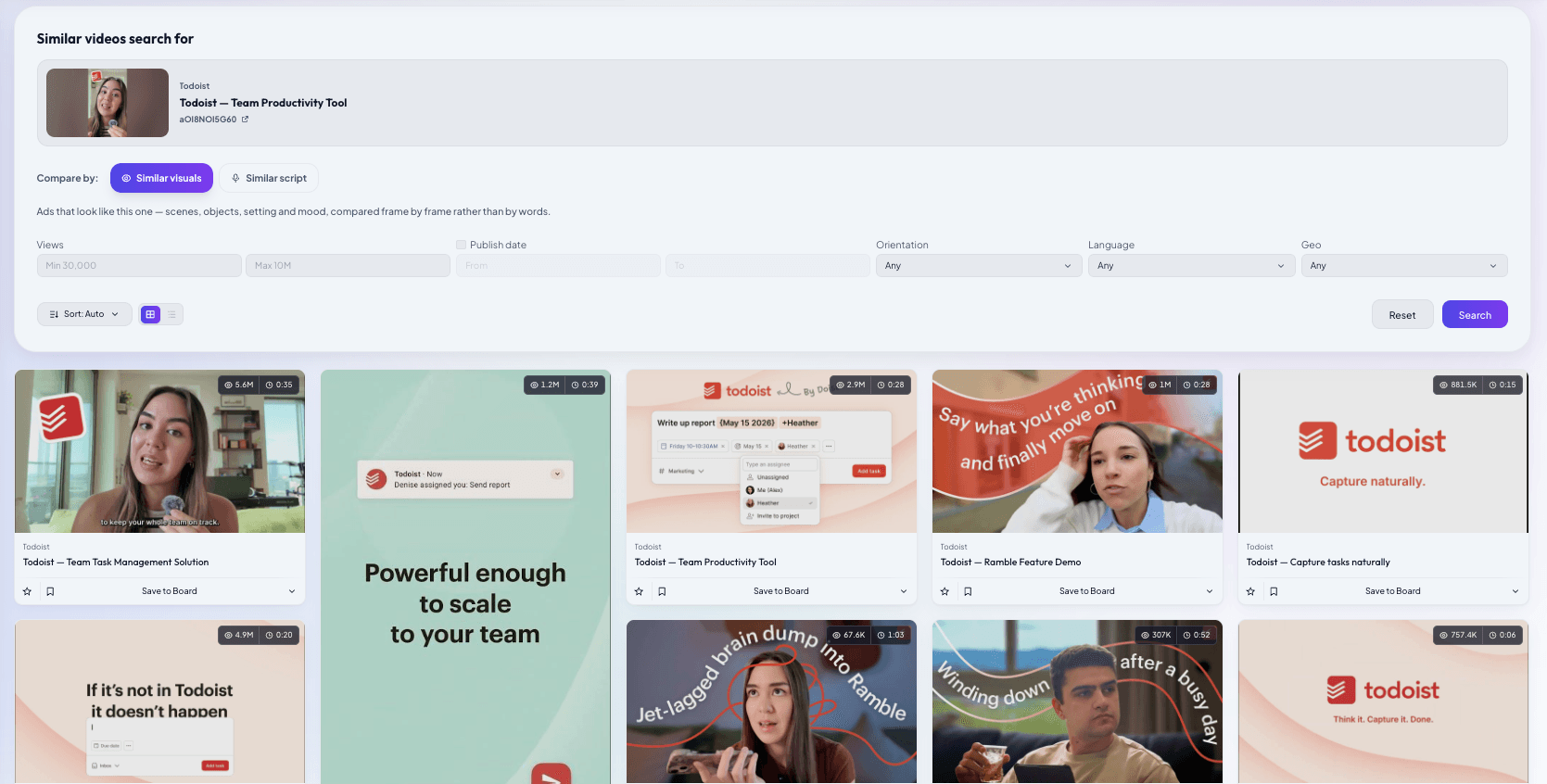Star the Team Task Management Solution video
The height and width of the screenshot is (784, 1547).
tap(28, 591)
